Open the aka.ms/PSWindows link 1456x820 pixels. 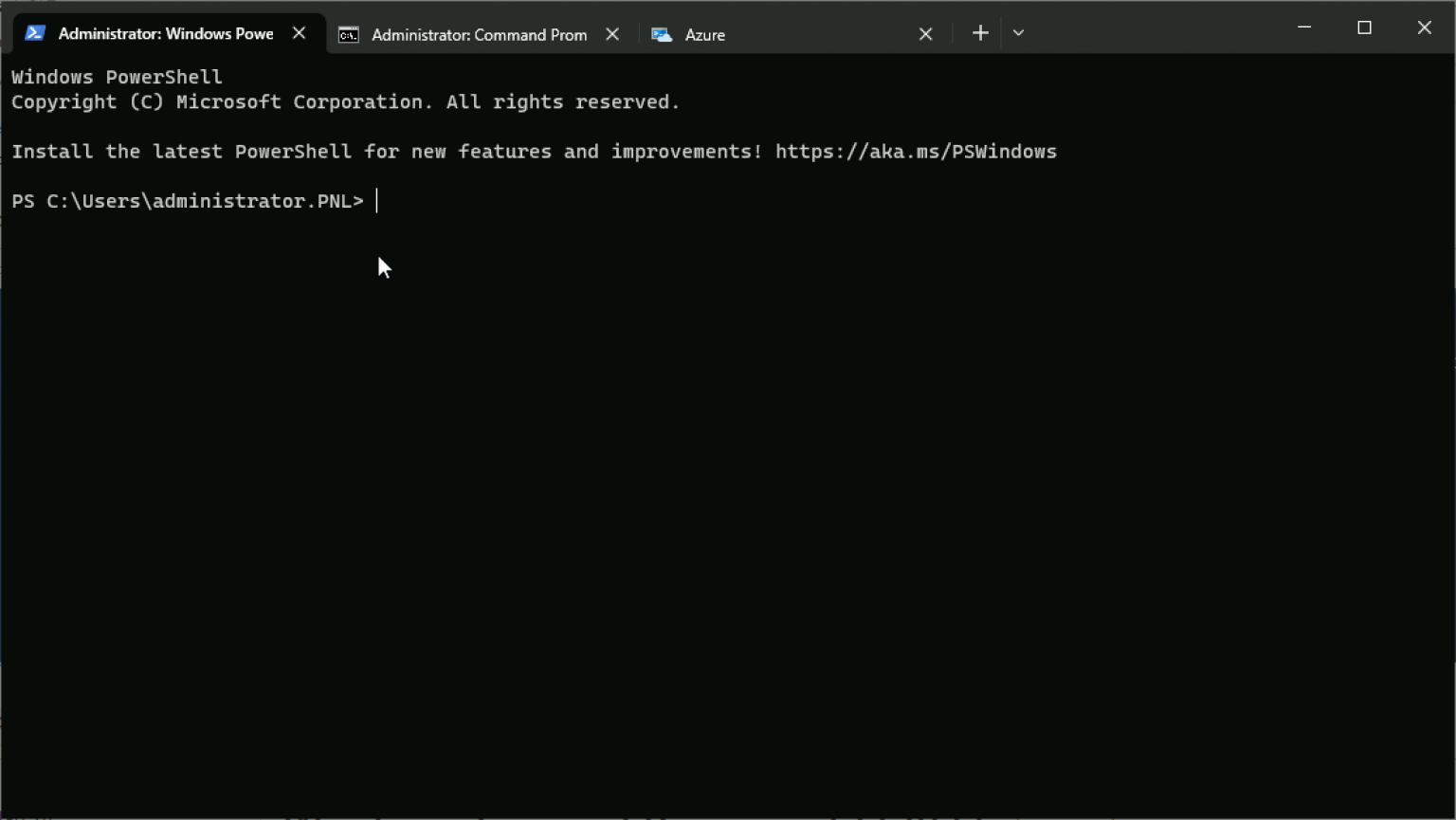click(x=916, y=151)
